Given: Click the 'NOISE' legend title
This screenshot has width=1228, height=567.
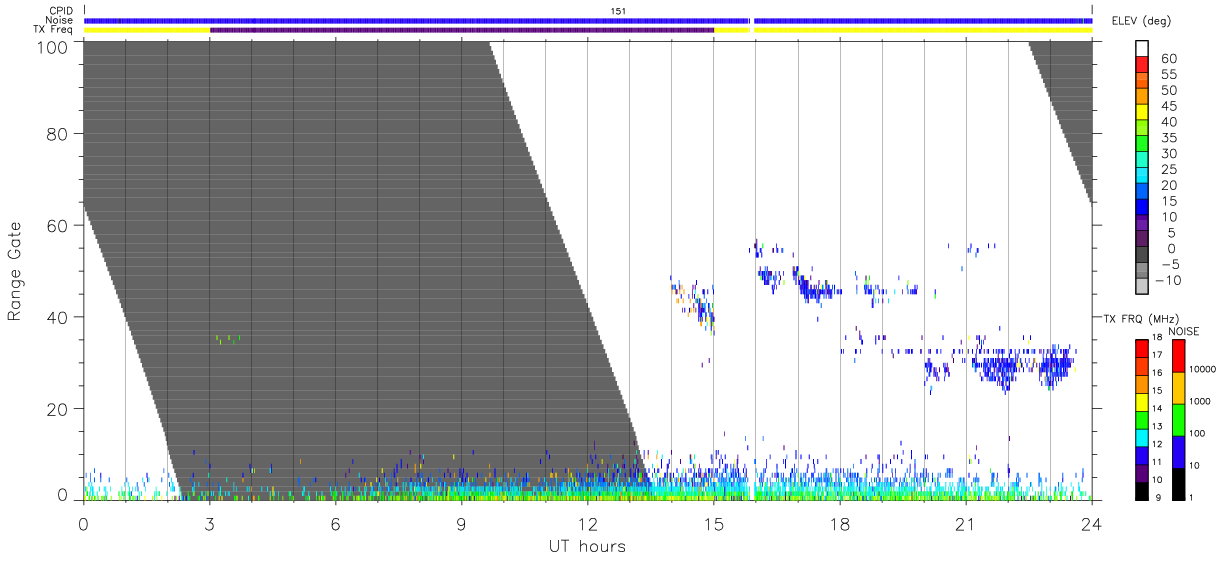Looking at the screenshot, I should pyautogui.click(x=1184, y=331).
